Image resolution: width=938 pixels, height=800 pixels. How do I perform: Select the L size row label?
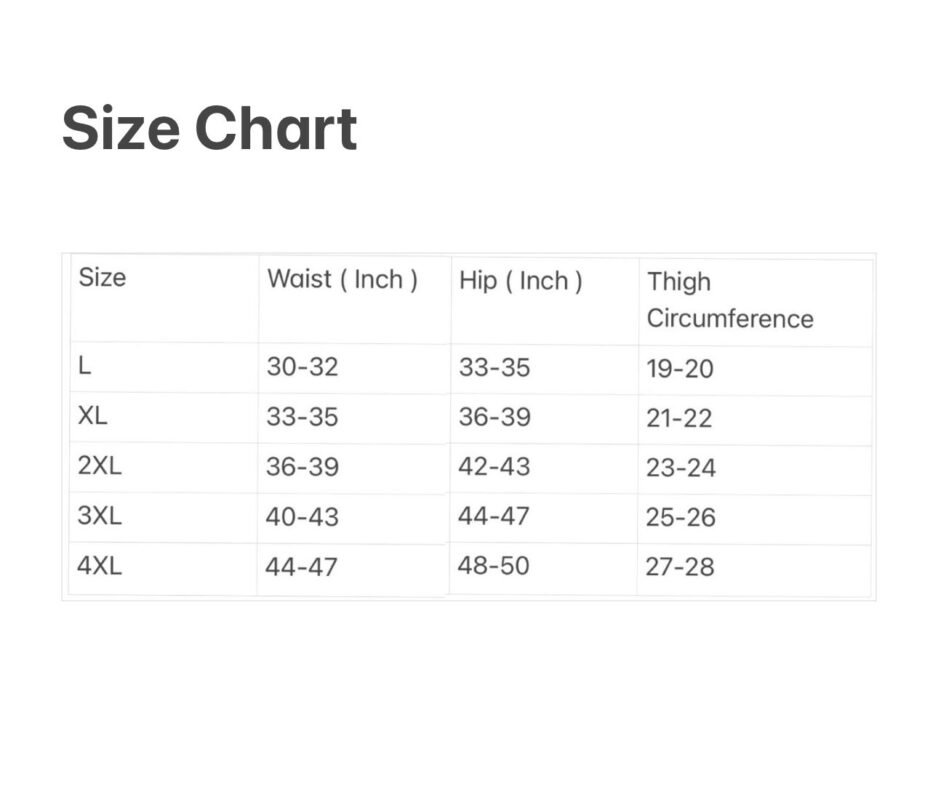pyautogui.click(x=85, y=366)
